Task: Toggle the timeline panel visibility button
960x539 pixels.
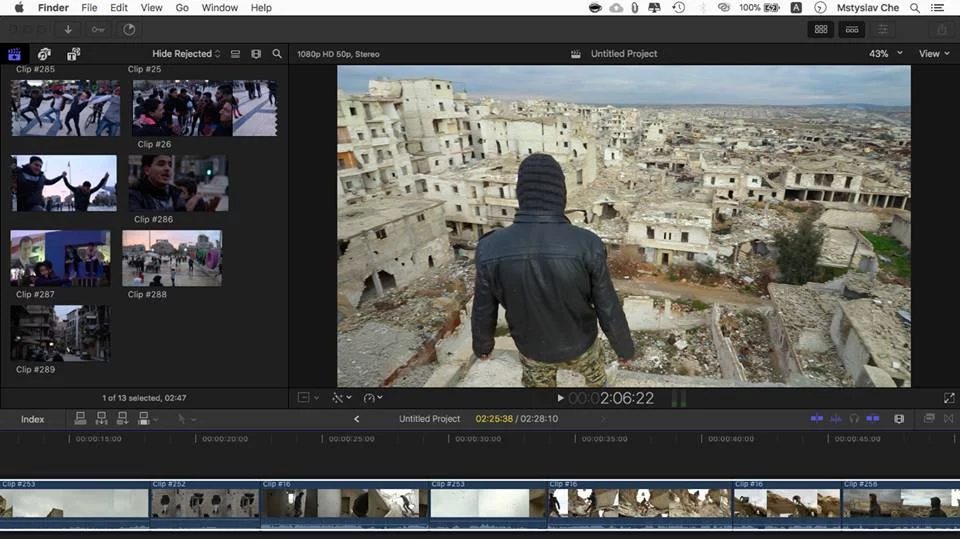Action: [852, 29]
